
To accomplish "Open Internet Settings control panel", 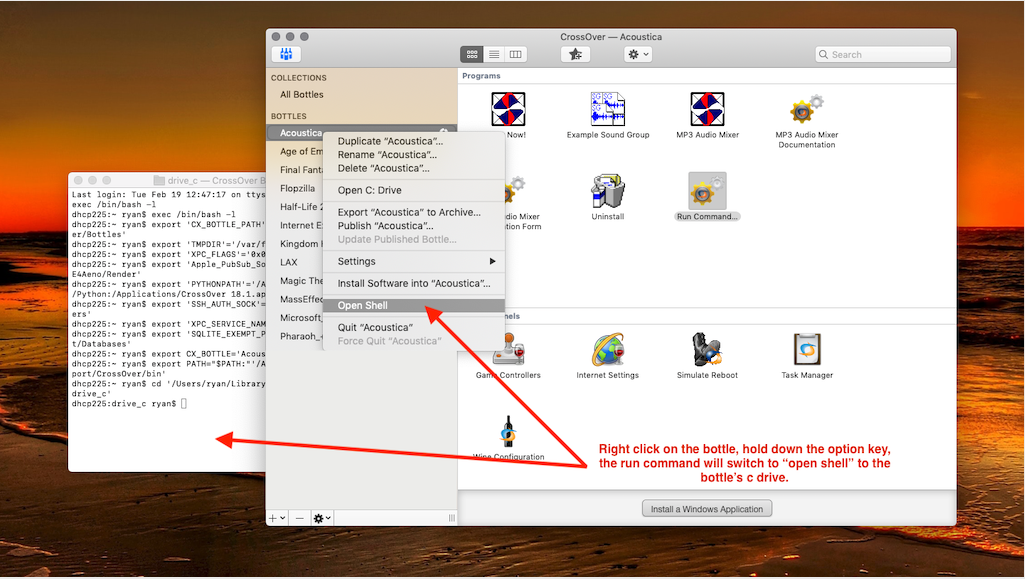I will coord(608,351).
